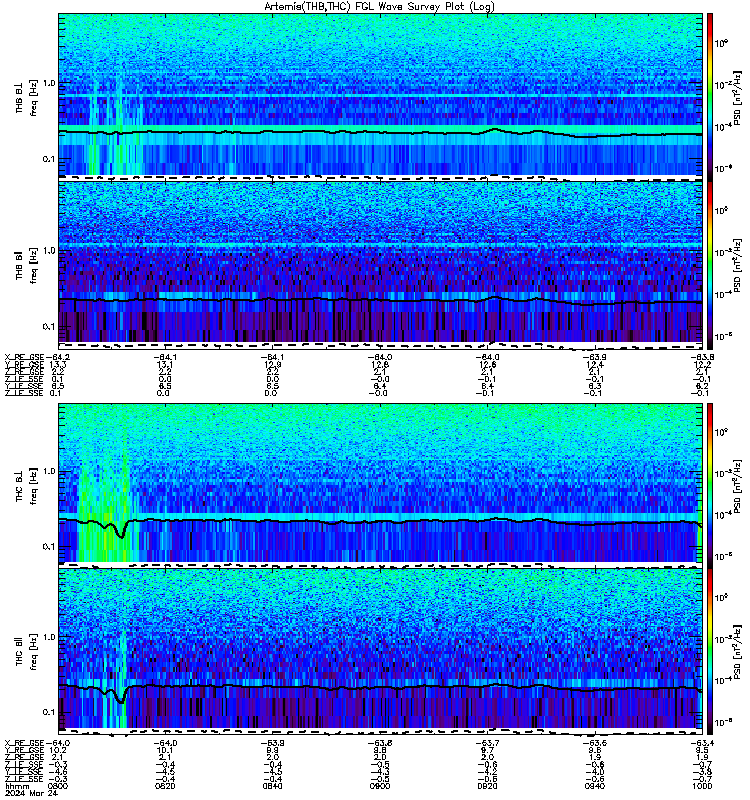This screenshot has width=750, height=800.
Task: Click the '1.0' tick in THB B∥ panel
Action: pyautogui.click(x=49, y=251)
